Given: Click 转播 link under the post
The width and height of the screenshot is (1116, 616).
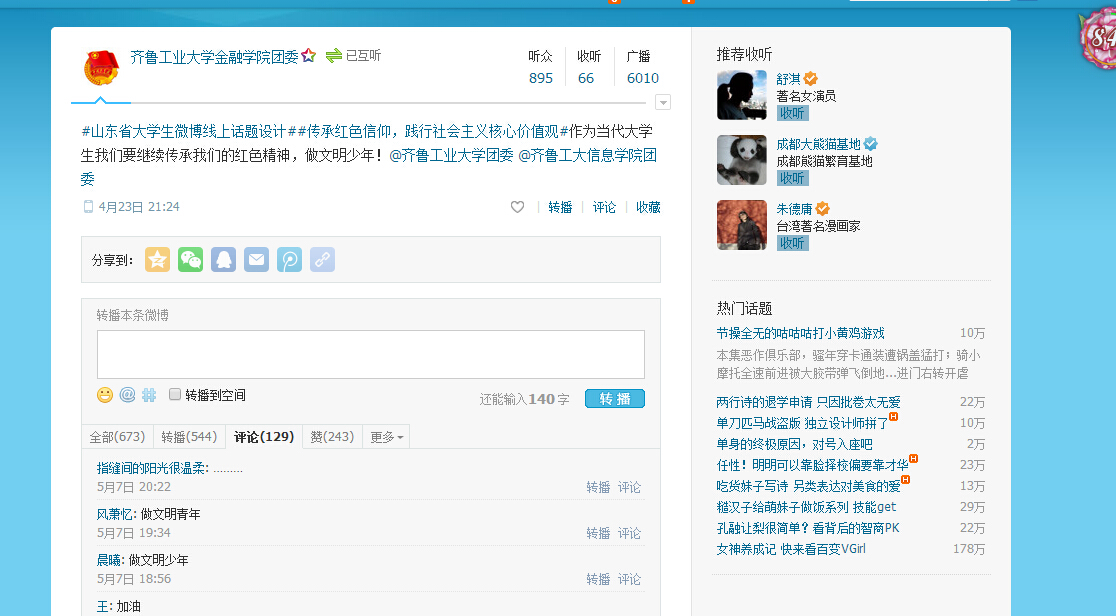Looking at the screenshot, I should point(560,207).
